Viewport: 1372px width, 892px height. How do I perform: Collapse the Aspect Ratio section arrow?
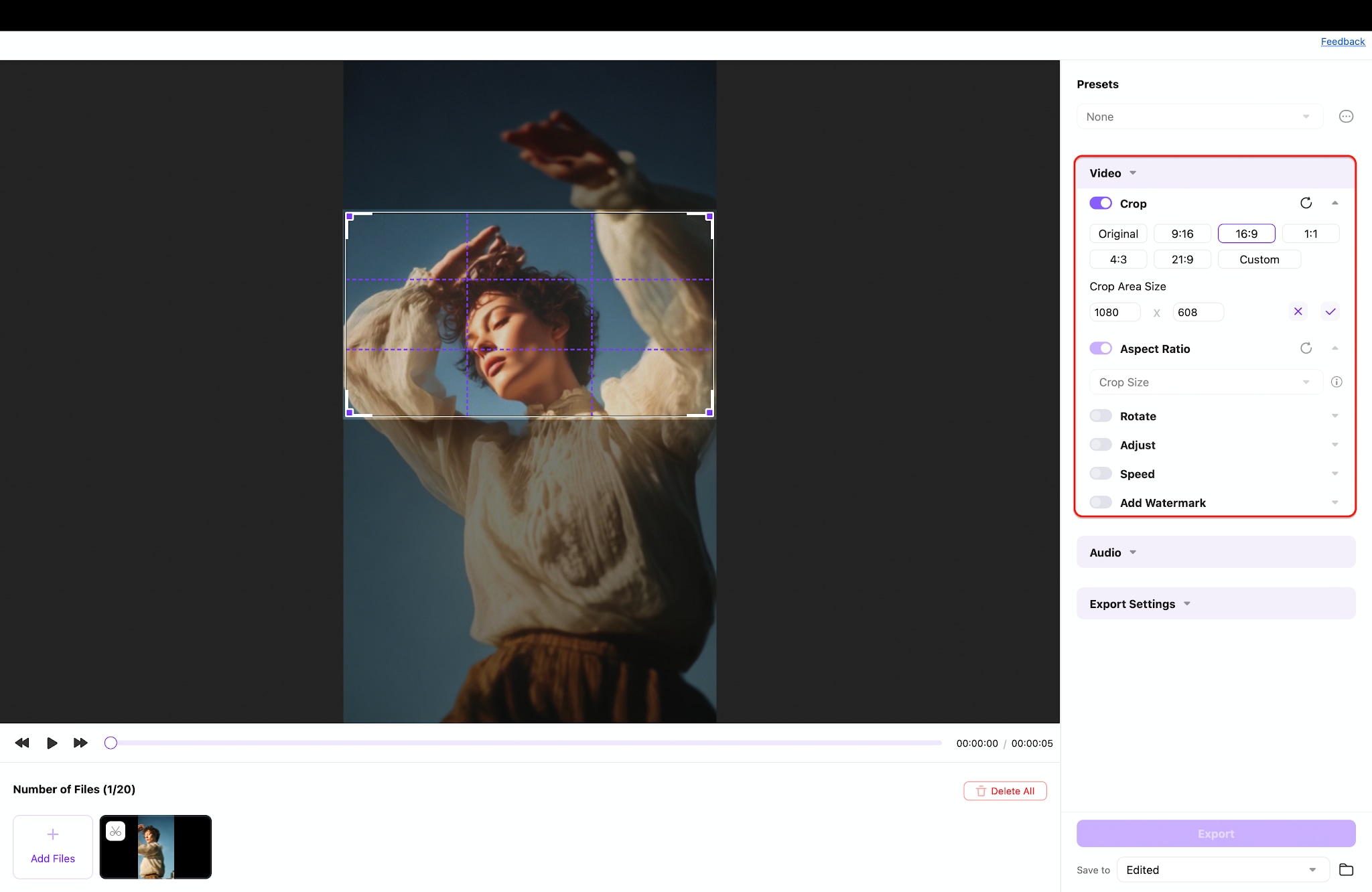click(1334, 348)
